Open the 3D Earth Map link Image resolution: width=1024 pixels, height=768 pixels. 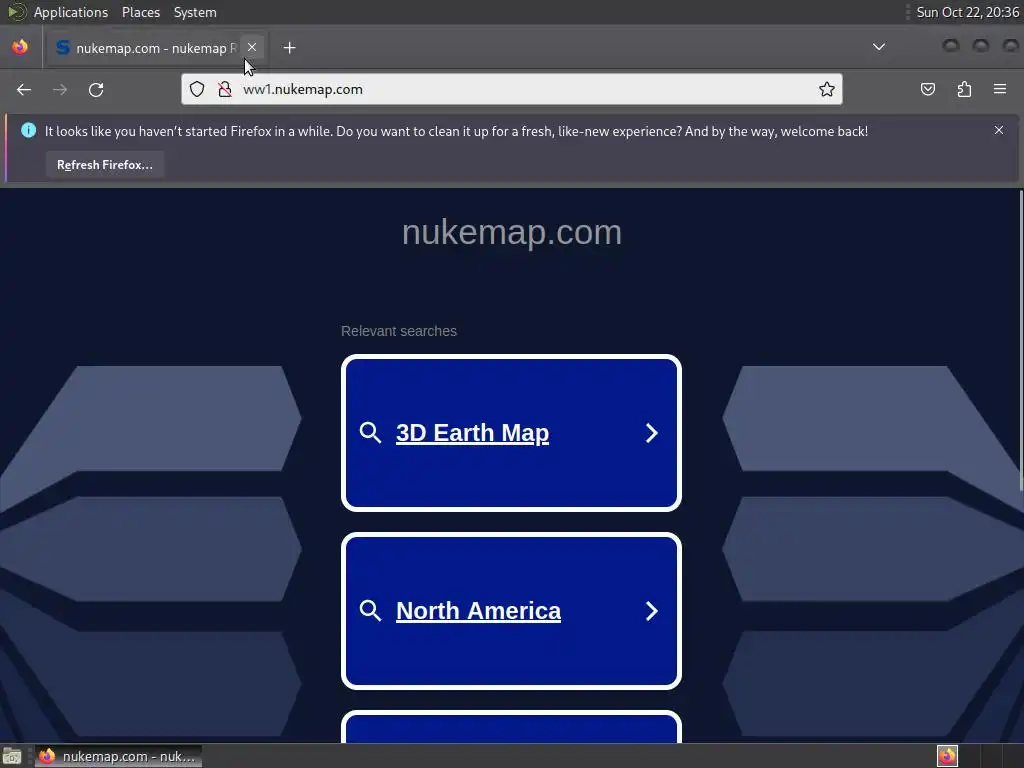[472, 433]
